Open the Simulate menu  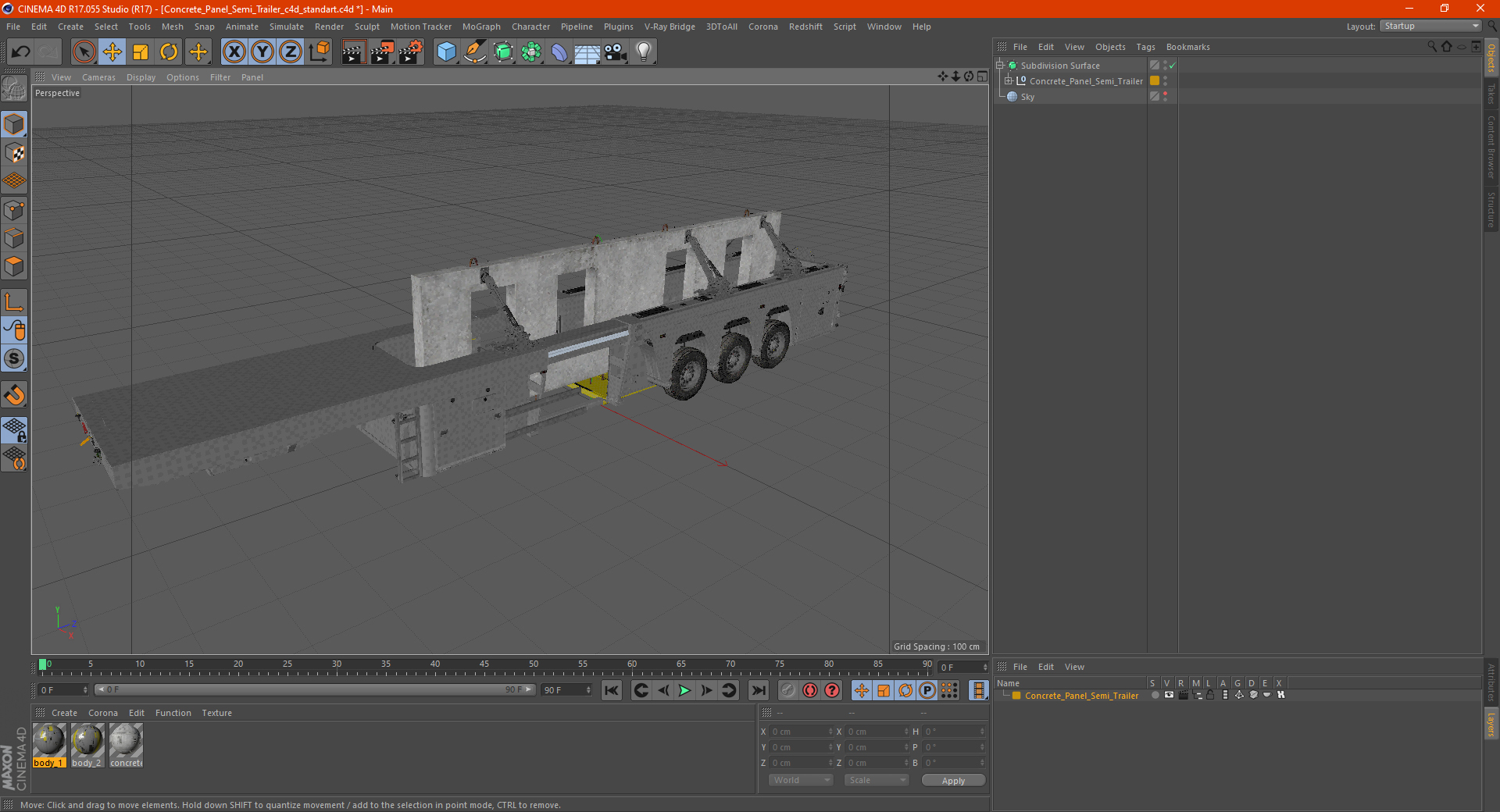tap(287, 27)
